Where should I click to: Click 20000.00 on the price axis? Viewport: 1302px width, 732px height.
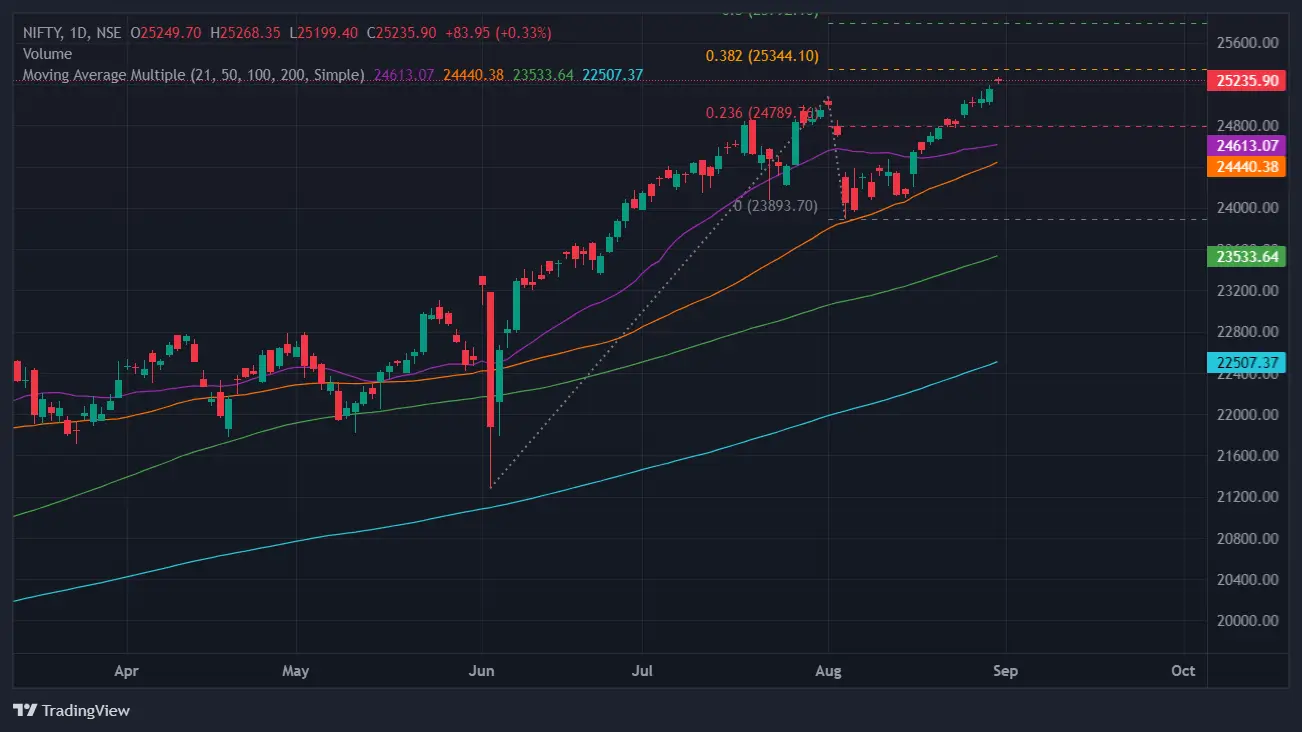1248,621
